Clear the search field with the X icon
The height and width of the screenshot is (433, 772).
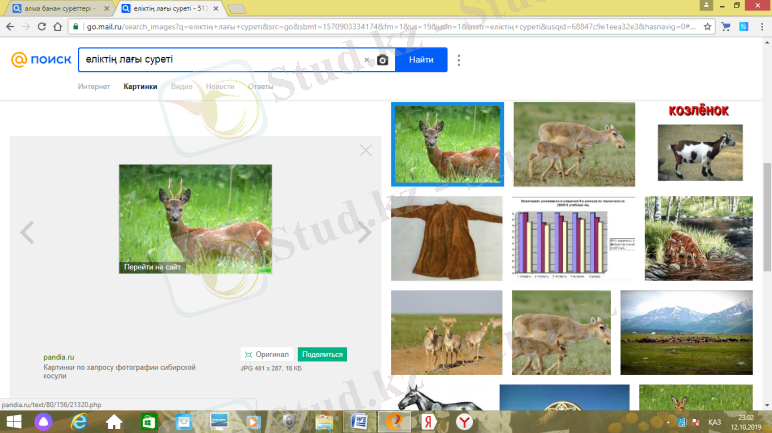[367, 61]
